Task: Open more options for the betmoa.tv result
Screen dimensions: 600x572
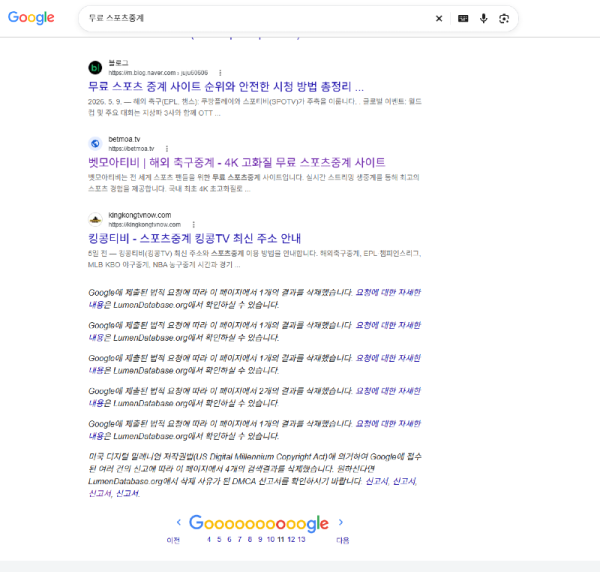Action: point(166,148)
